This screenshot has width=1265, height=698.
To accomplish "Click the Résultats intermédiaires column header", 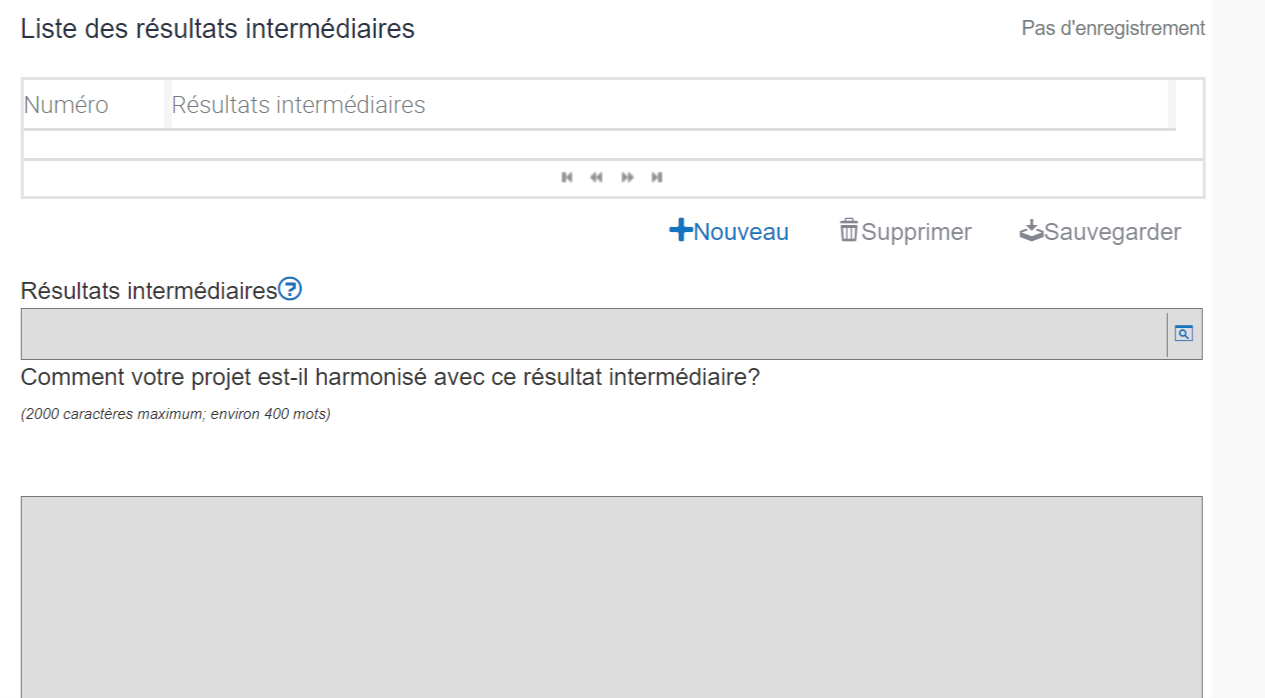I will click(x=298, y=105).
